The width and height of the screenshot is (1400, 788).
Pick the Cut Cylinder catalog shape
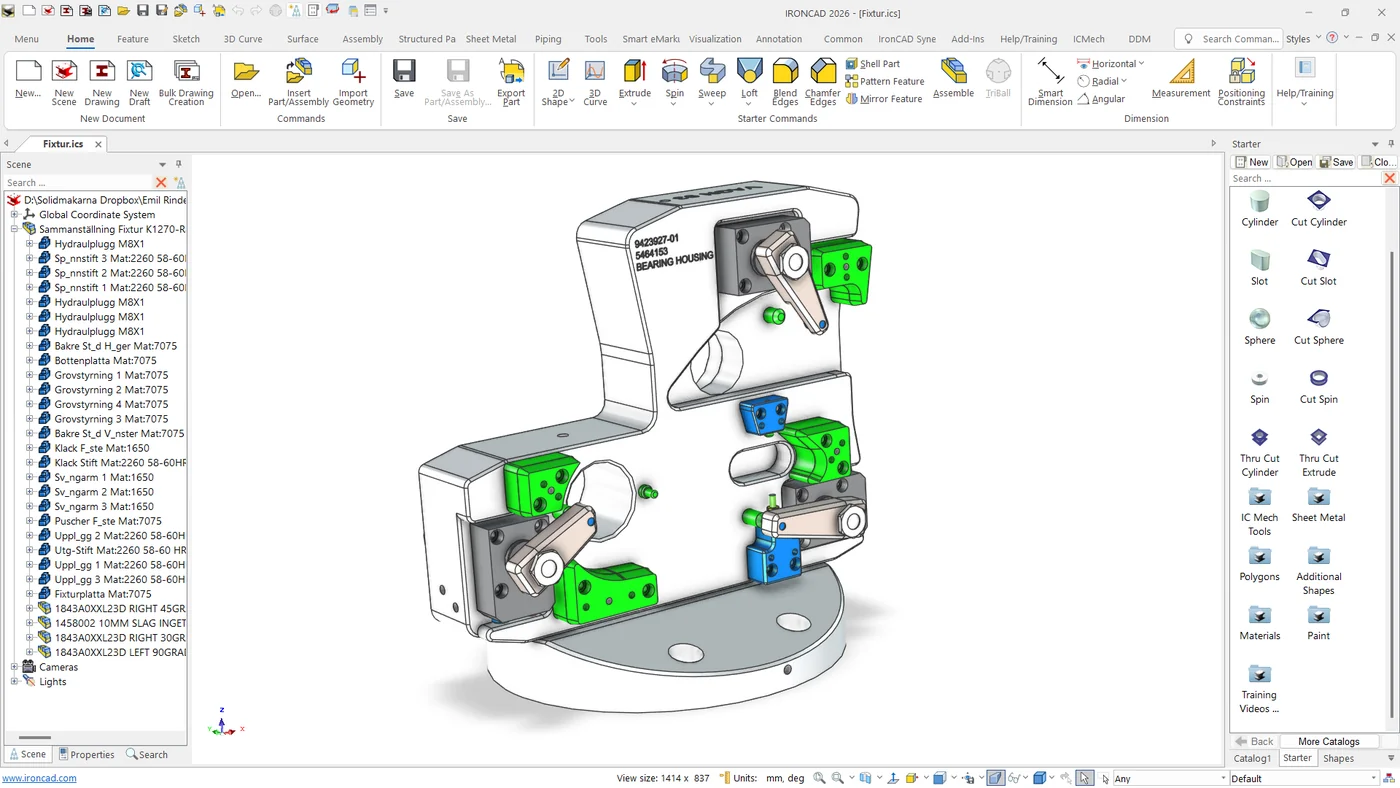[1319, 208]
